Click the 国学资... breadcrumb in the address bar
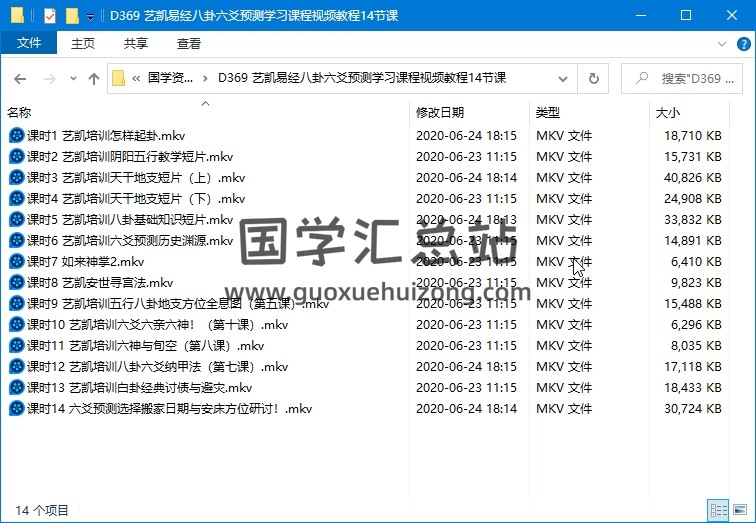The image size is (756, 523). (x=170, y=79)
